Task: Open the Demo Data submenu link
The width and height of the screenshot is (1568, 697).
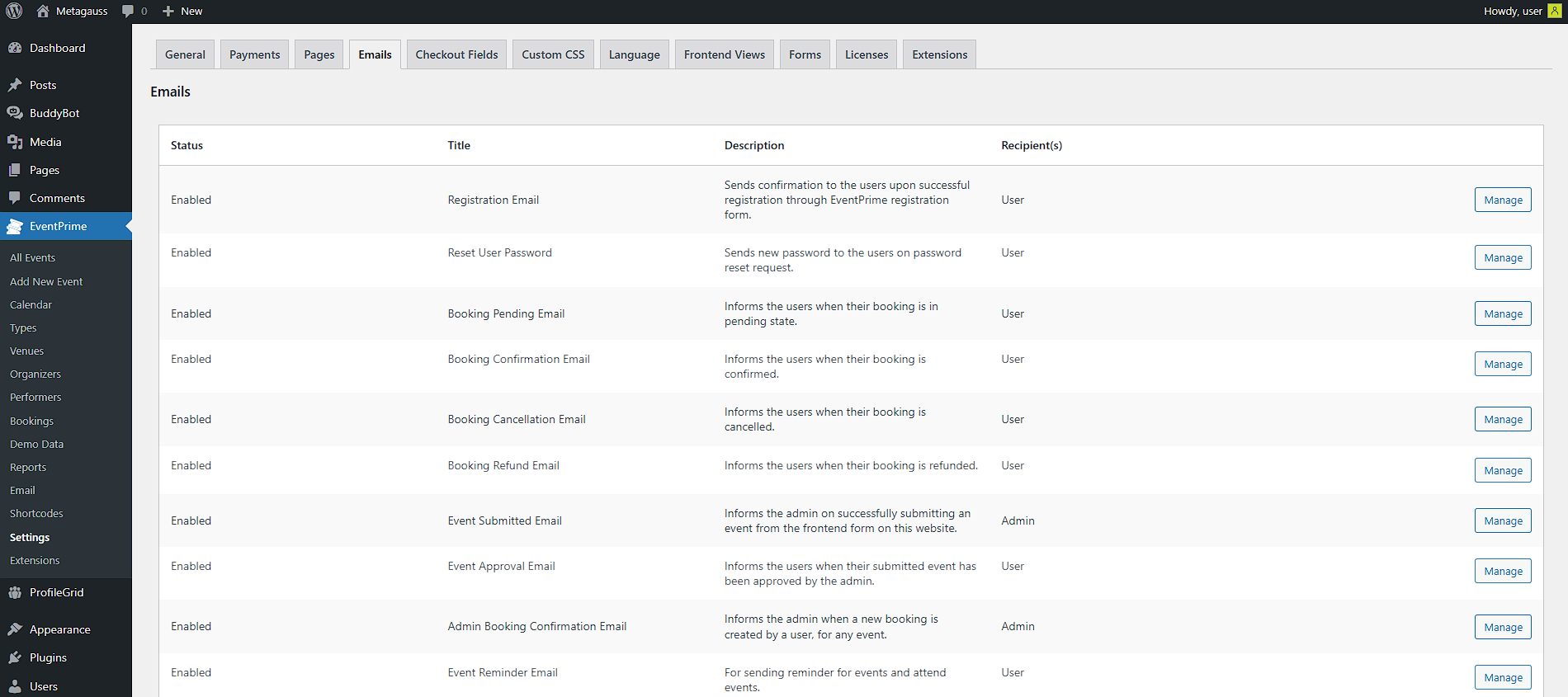Action: click(36, 444)
